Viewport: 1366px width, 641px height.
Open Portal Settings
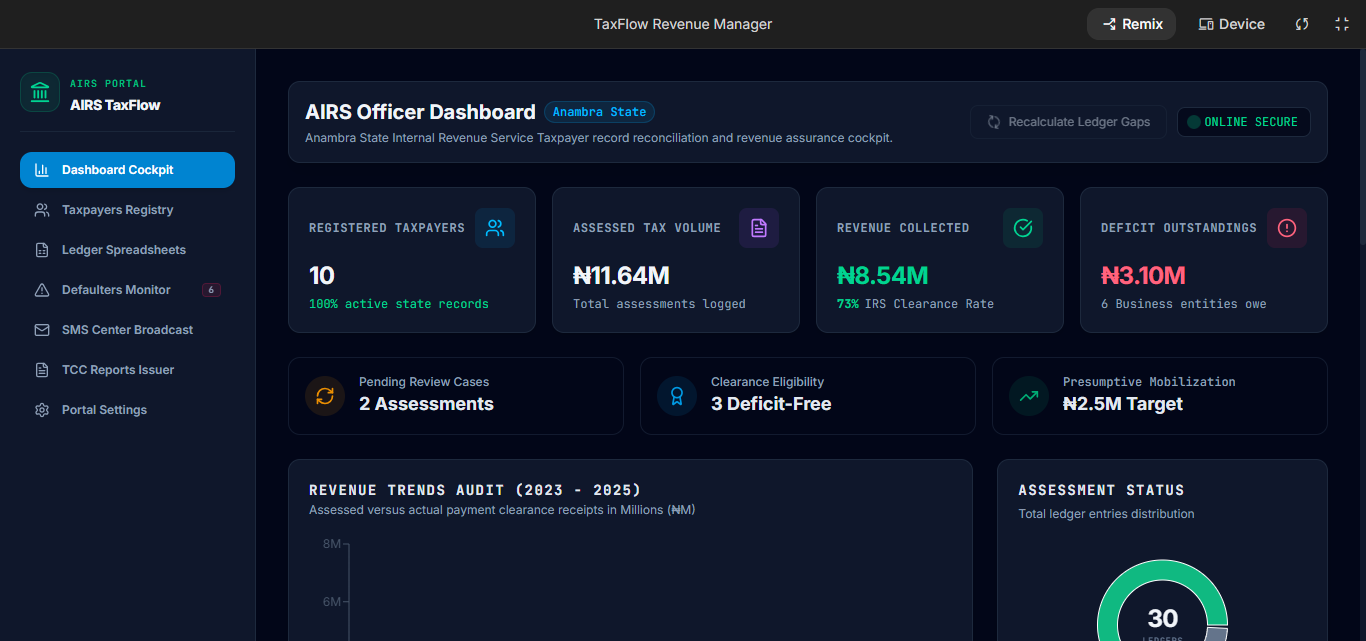coord(127,410)
